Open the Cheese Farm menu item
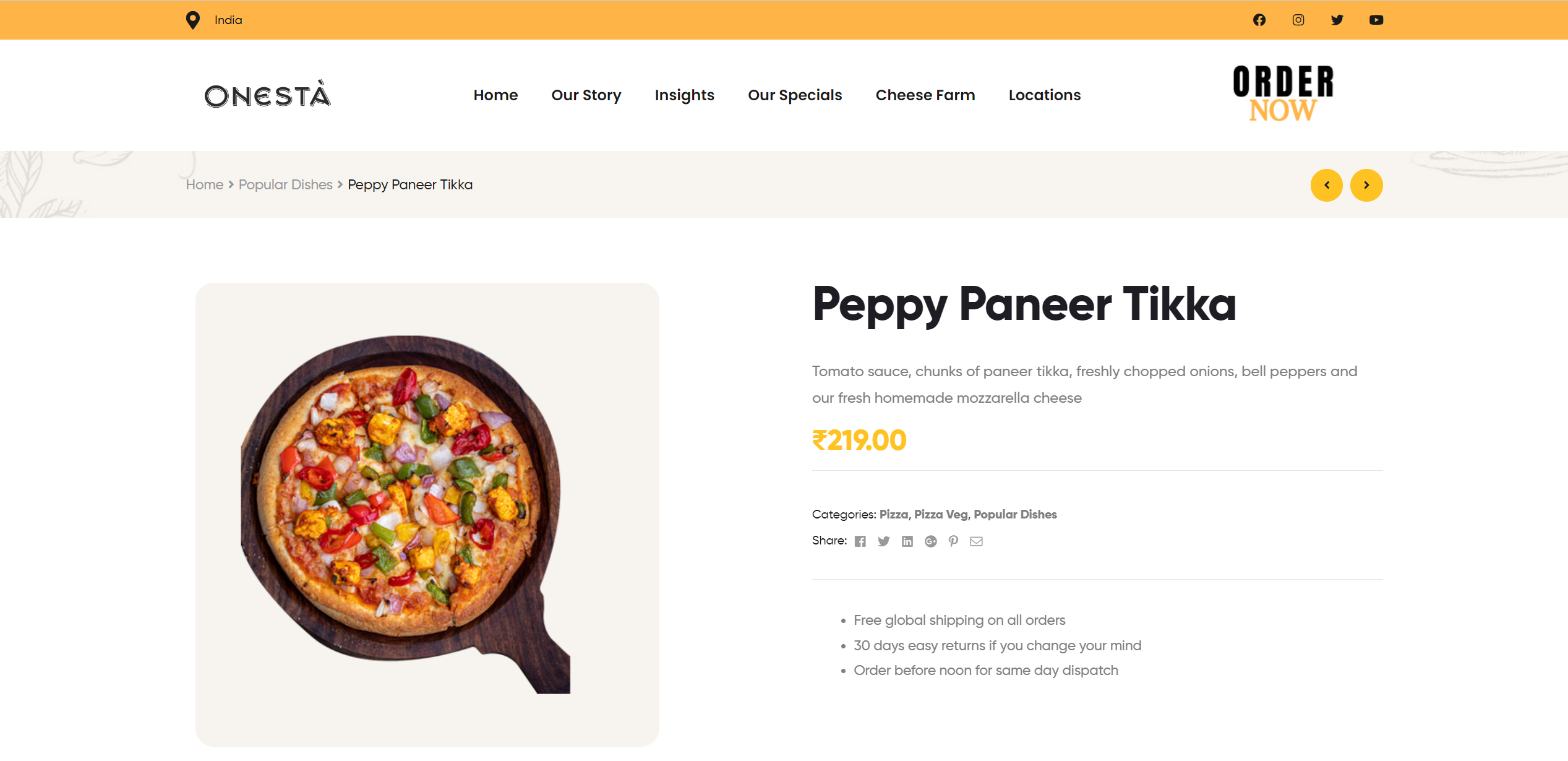The height and width of the screenshot is (761, 1568). pos(925,95)
